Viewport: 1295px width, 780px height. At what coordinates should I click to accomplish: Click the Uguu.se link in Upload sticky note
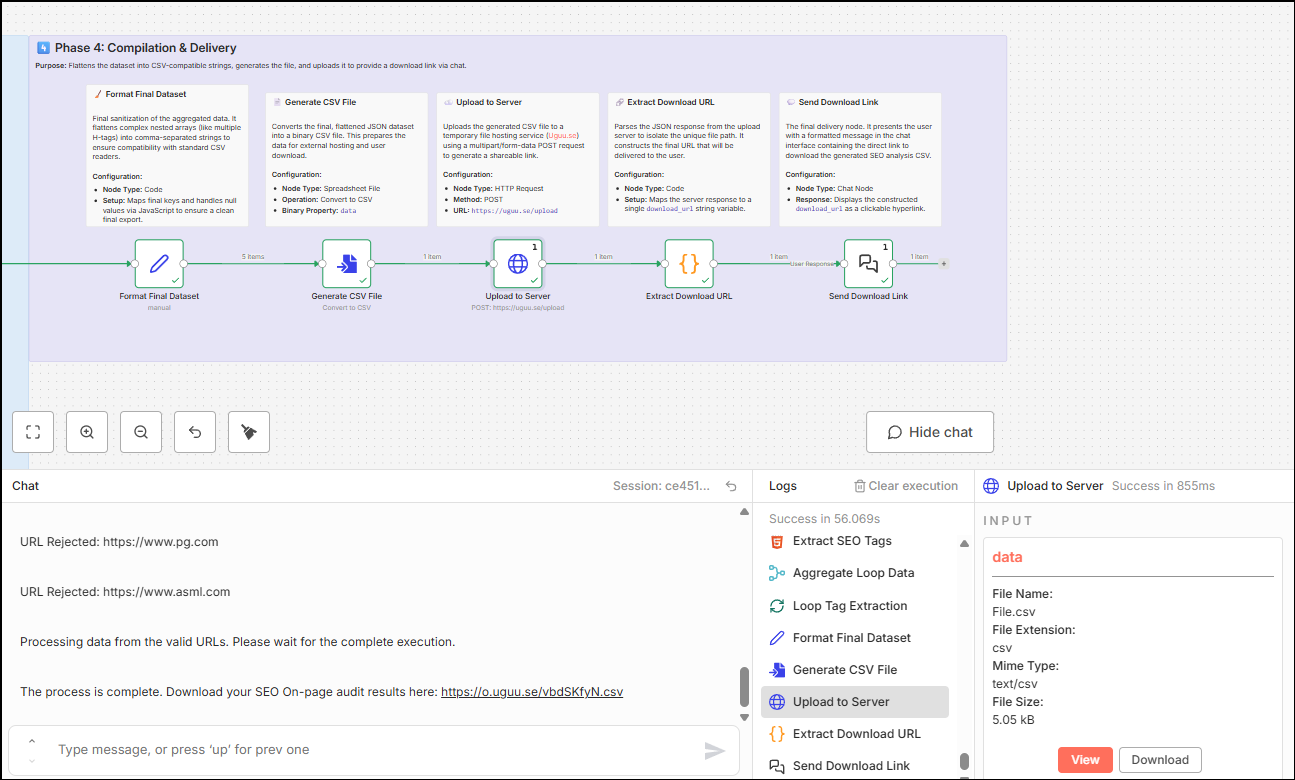(564, 134)
